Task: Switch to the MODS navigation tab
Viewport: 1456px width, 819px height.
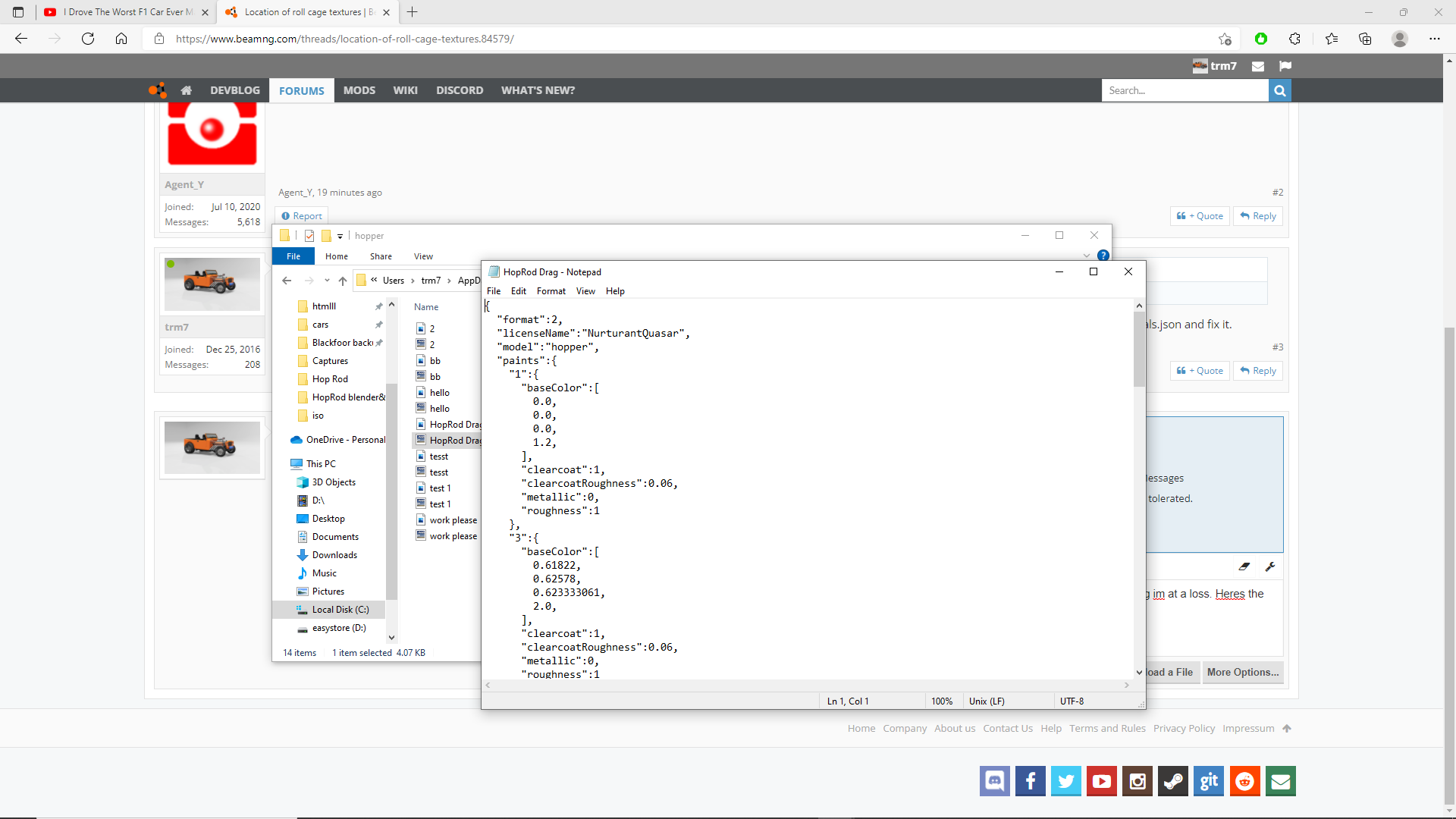Action: point(359,90)
